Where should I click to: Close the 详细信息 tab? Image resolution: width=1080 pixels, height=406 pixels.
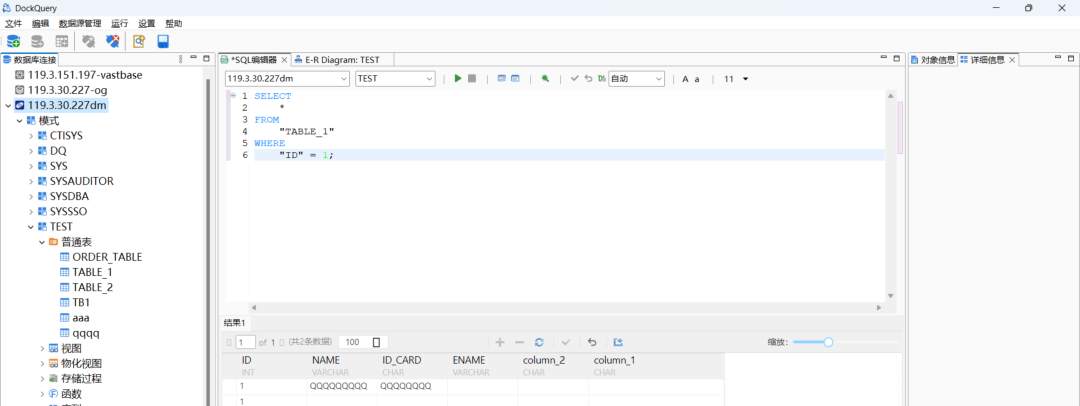click(1012, 60)
